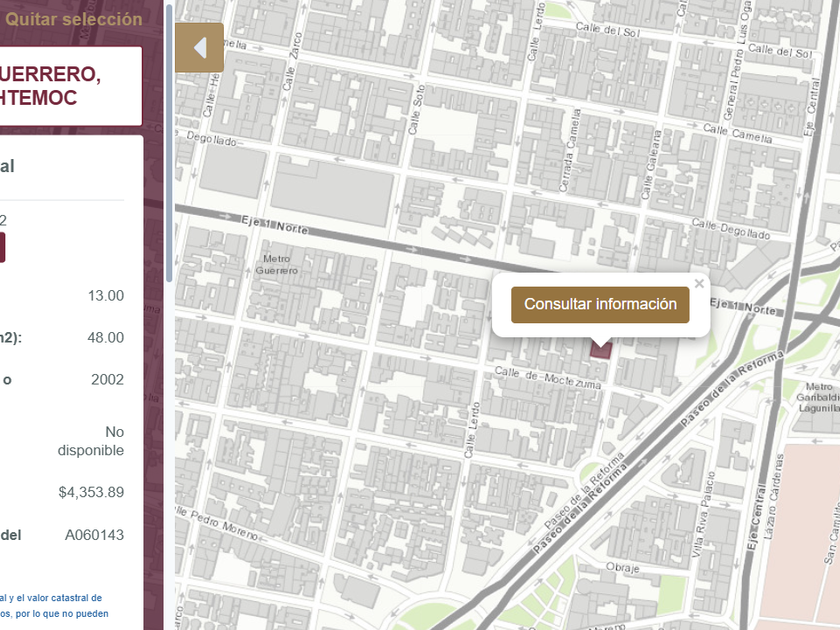This screenshot has height=630, width=840.
Task: Click the year value 2002
Action: click(107, 380)
